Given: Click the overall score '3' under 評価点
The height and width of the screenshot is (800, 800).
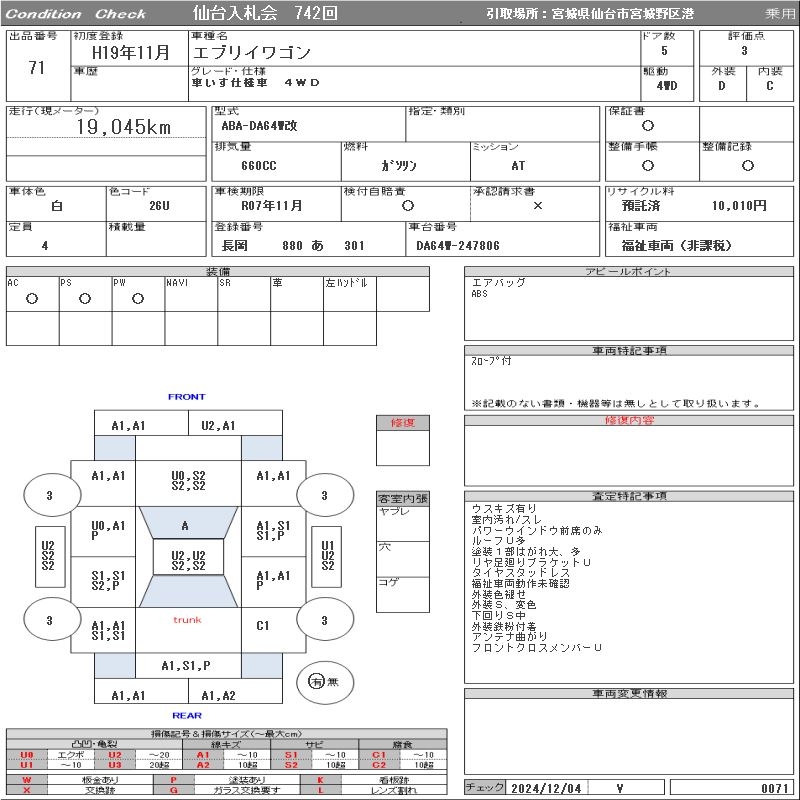Looking at the screenshot, I should click(x=744, y=51).
